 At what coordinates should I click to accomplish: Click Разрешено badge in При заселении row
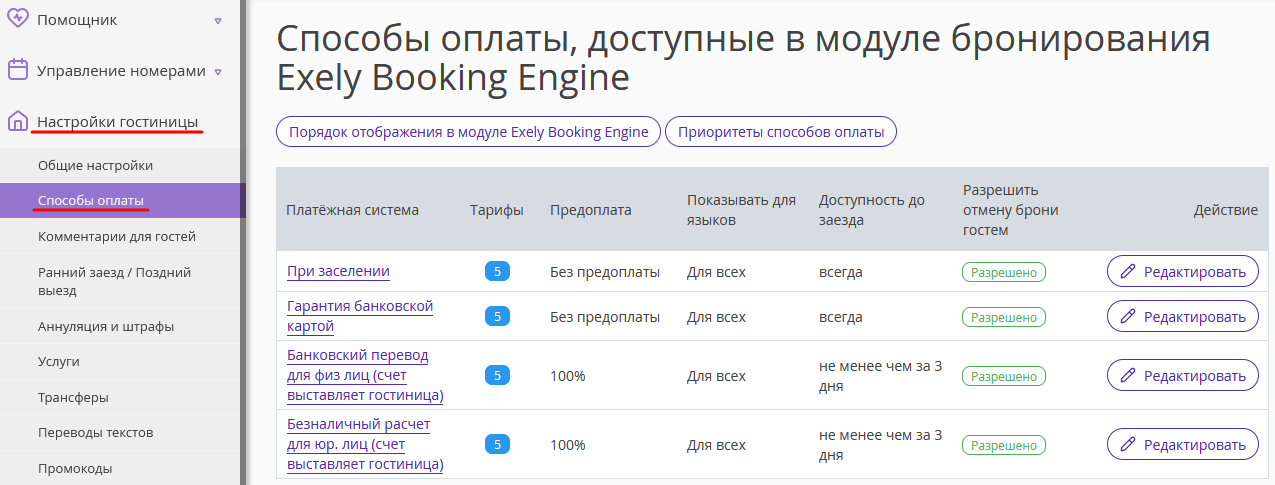[1004, 272]
